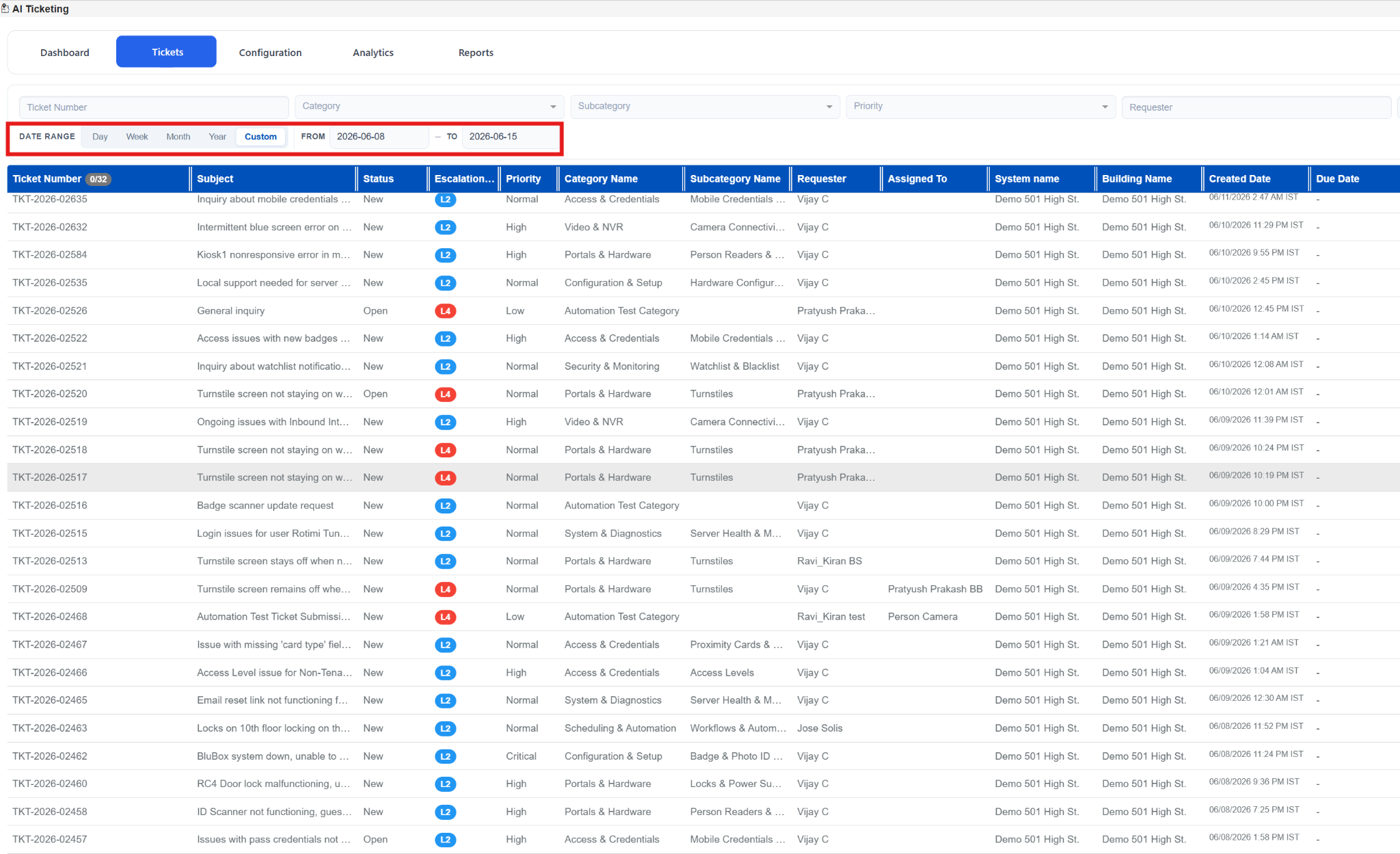Image resolution: width=1400 pixels, height=854 pixels.
Task: Click L2 badge on TKT-2026-02522 row
Action: (445, 338)
